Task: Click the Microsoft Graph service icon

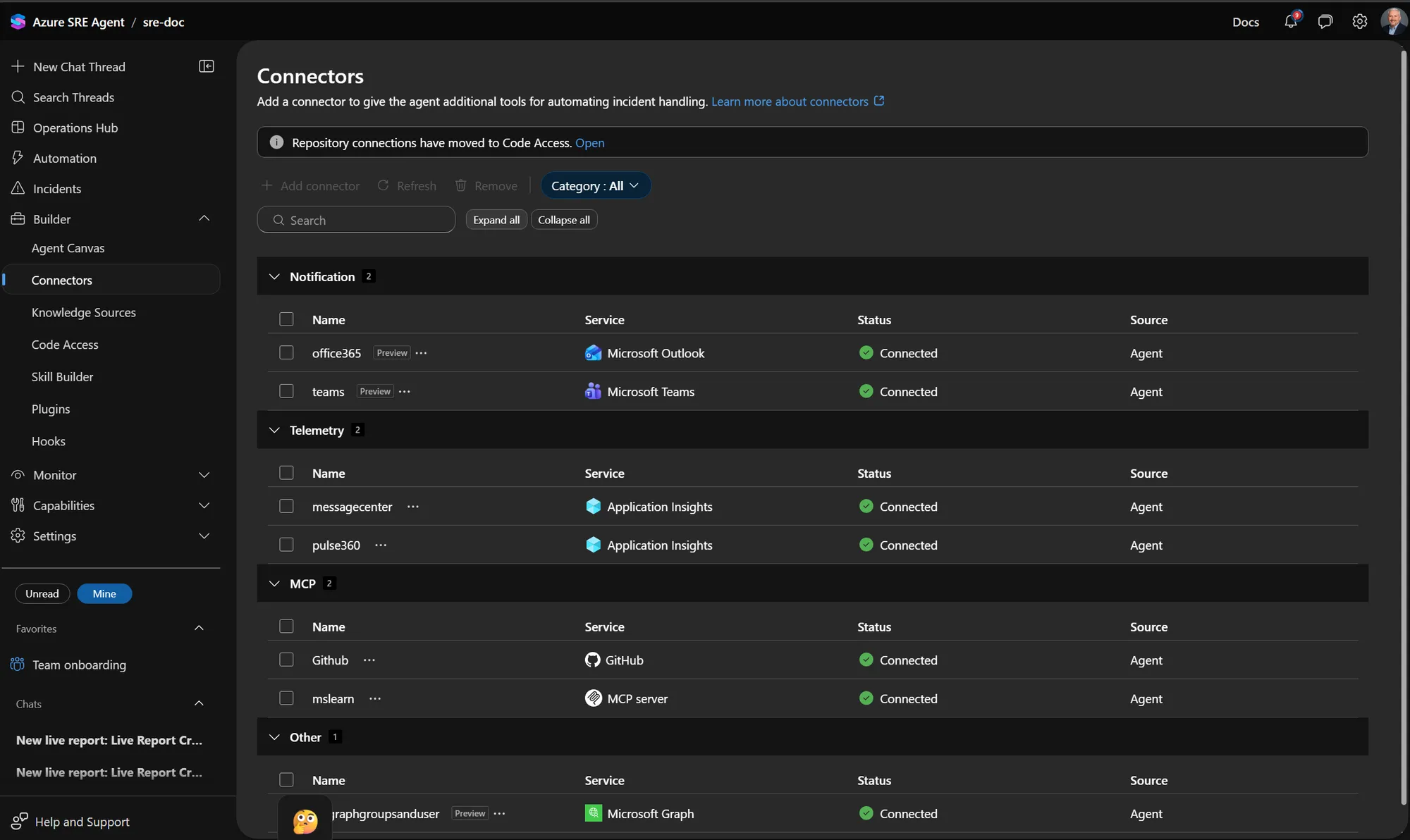Action: pyautogui.click(x=593, y=813)
